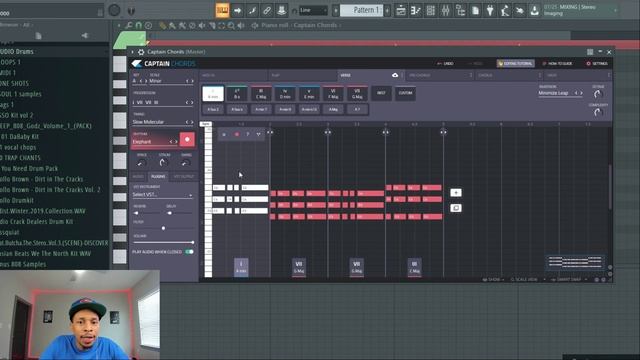Open the Sad Winter 2019 Collection WAV folder

click(43, 211)
